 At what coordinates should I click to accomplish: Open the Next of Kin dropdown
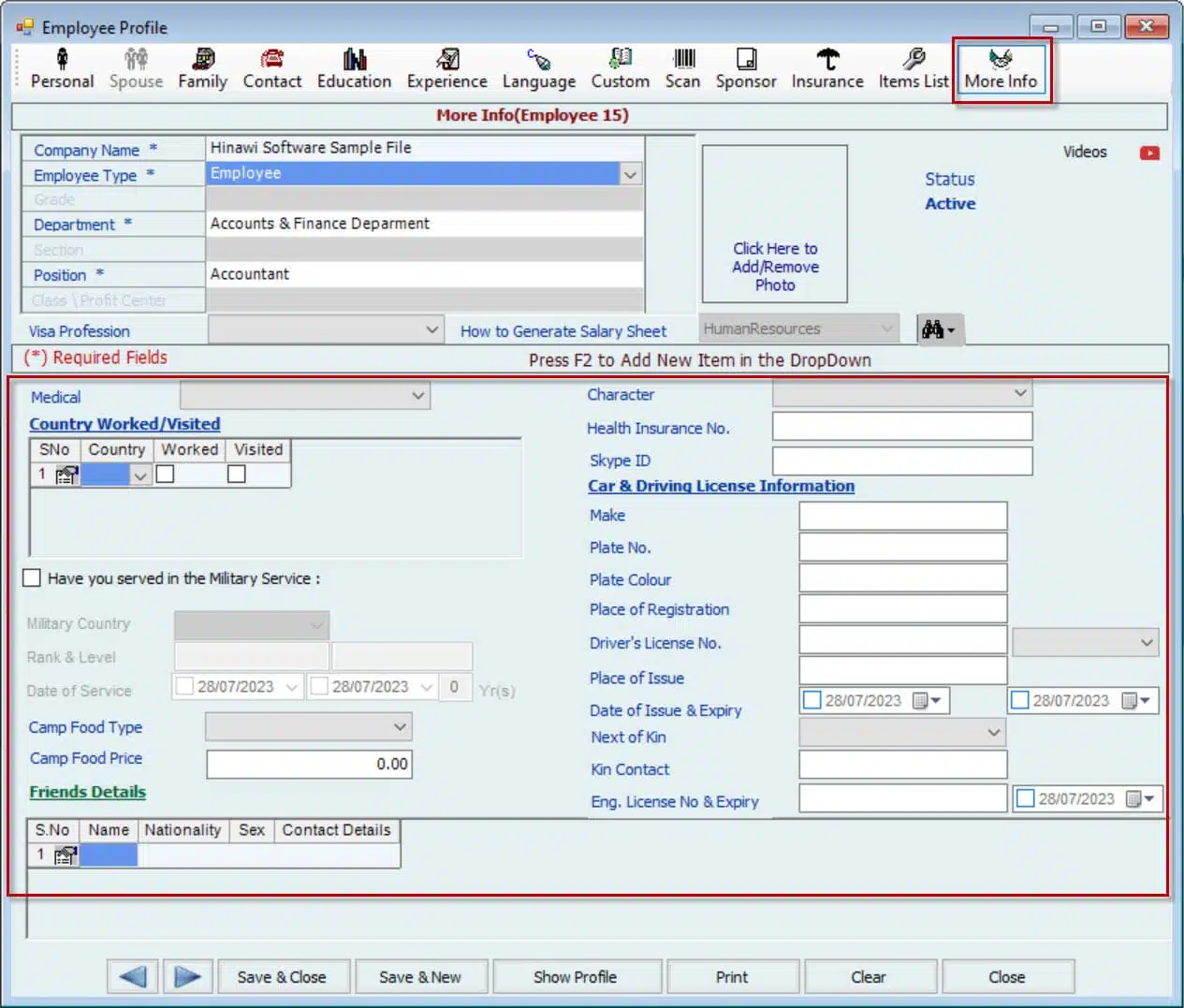(x=994, y=732)
